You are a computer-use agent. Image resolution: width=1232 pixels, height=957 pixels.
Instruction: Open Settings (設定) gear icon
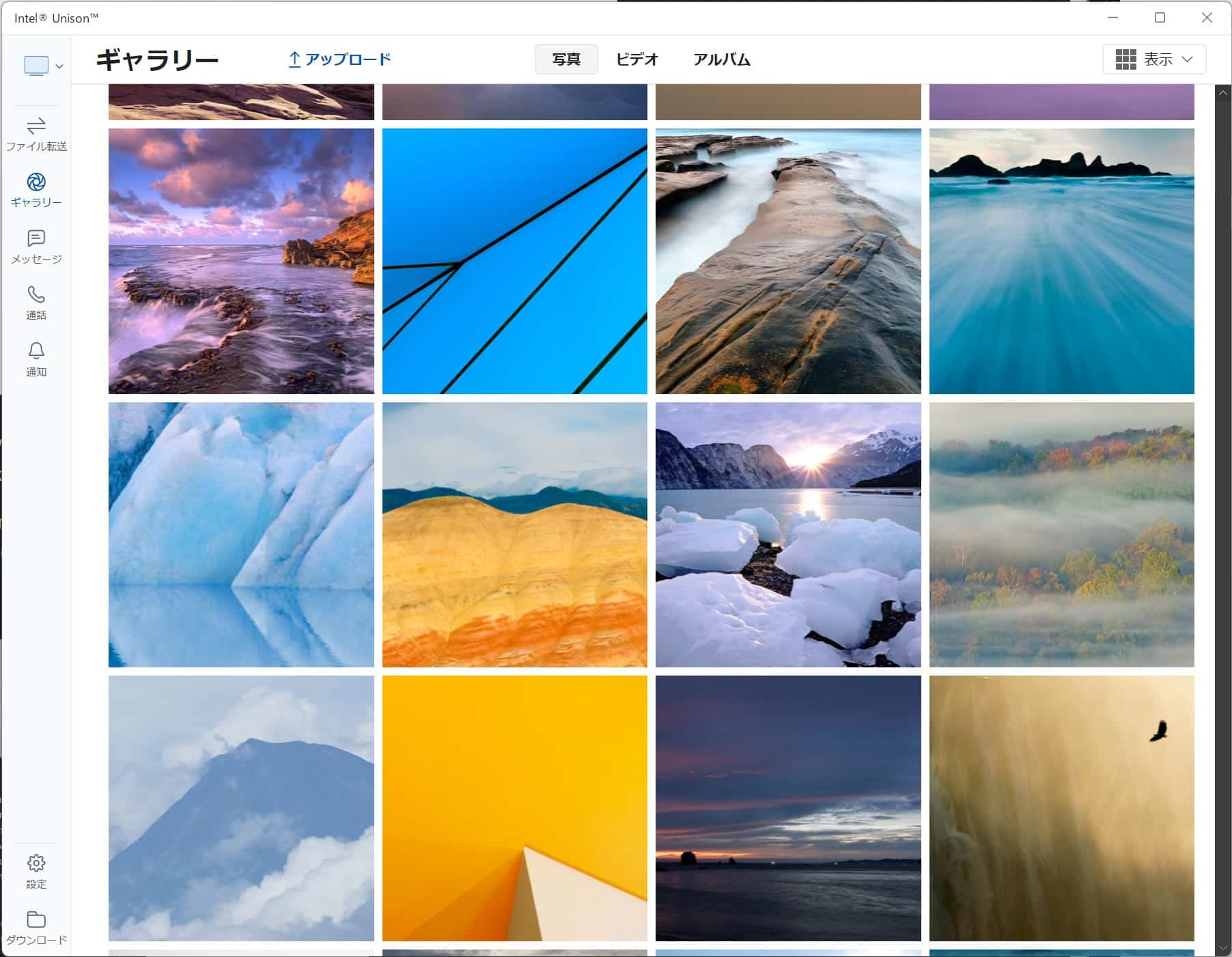coord(36,863)
